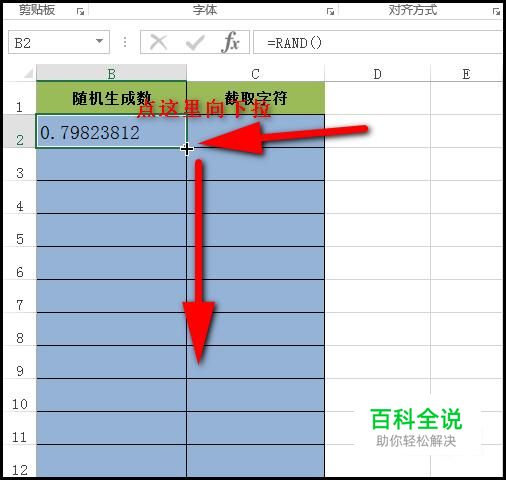Open the Name Box dropdown arrow
The width and height of the screenshot is (506, 480).
(99, 41)
